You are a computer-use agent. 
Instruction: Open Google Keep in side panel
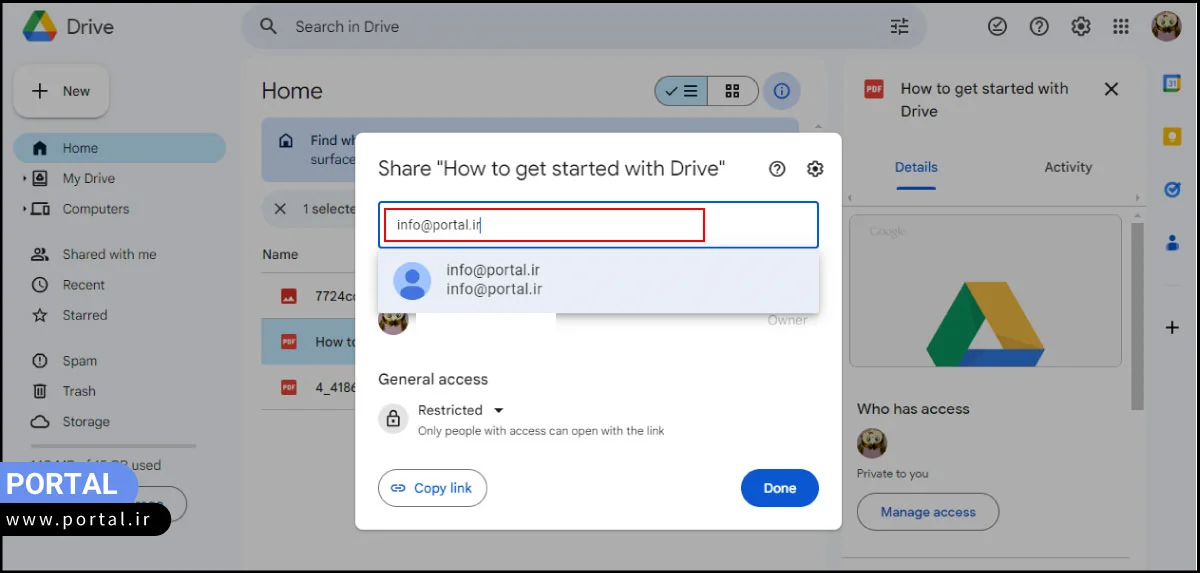coord(1172,137)
